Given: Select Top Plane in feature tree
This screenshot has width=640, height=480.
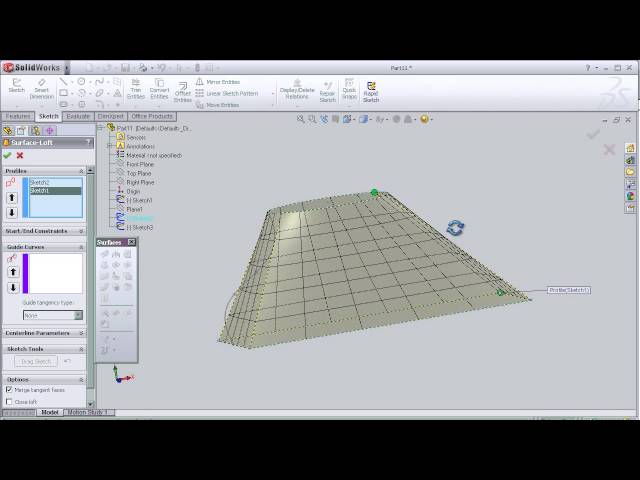Looking at the screenshot, I should pos(139,173).
